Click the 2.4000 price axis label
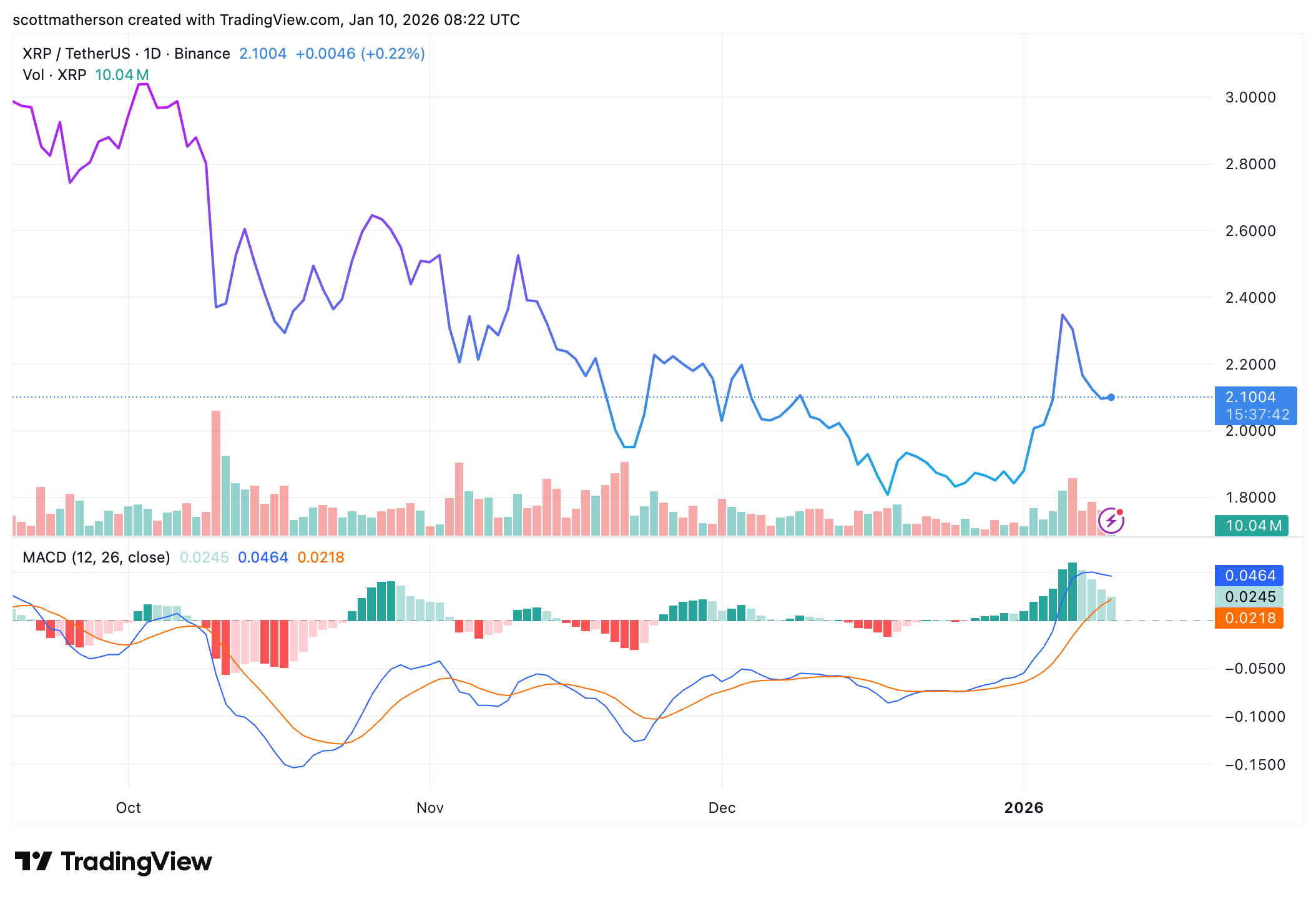Viewport: 1316px width, 899px height. click(x=1250, y=298)
